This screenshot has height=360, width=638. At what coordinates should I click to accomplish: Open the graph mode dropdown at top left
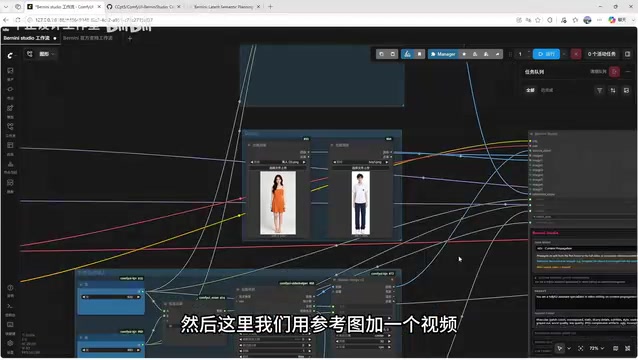[47, 54]
